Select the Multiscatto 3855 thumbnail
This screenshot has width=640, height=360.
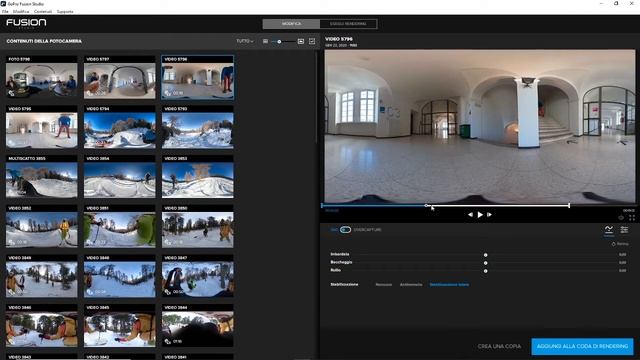click(42, 177)
